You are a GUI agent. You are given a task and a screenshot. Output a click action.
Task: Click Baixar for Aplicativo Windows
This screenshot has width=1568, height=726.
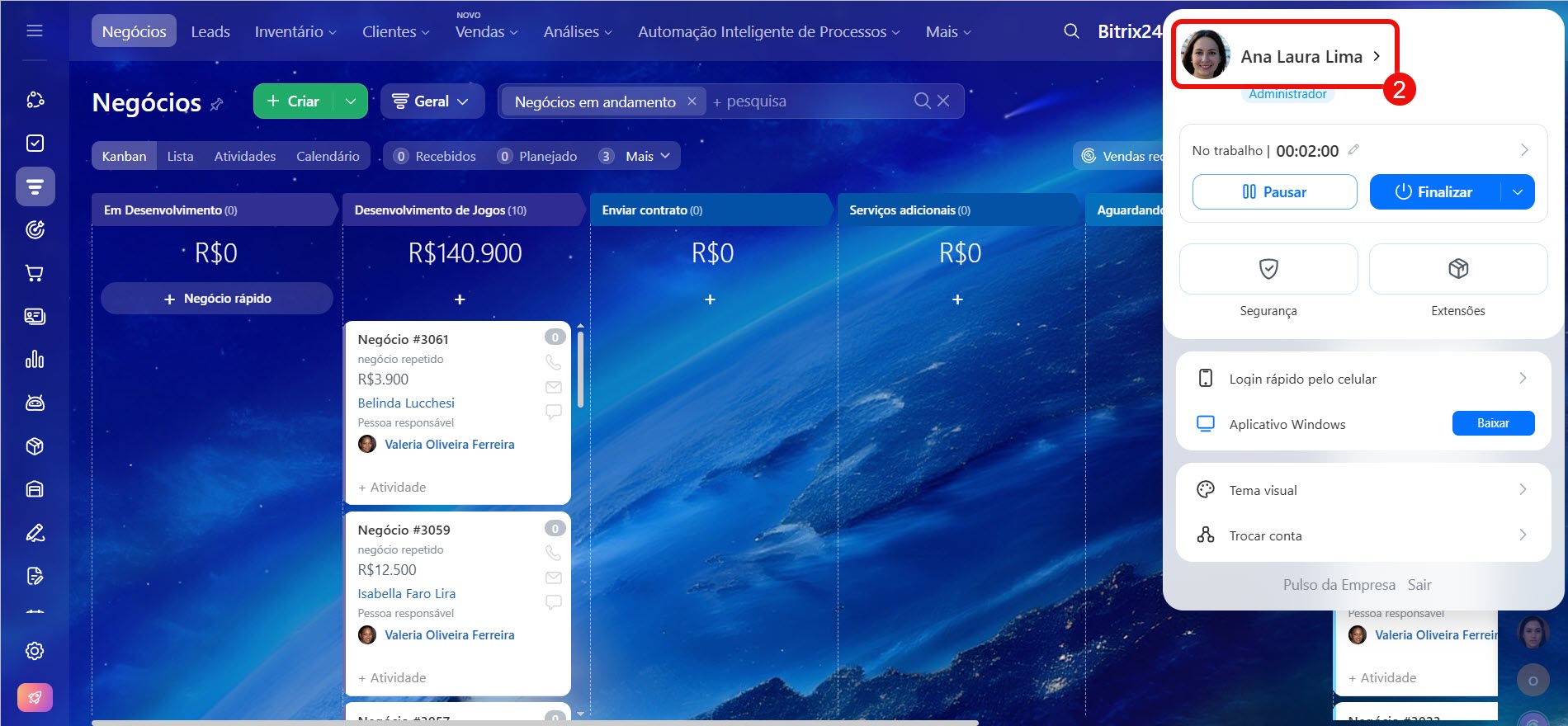tap(1493, 423)
